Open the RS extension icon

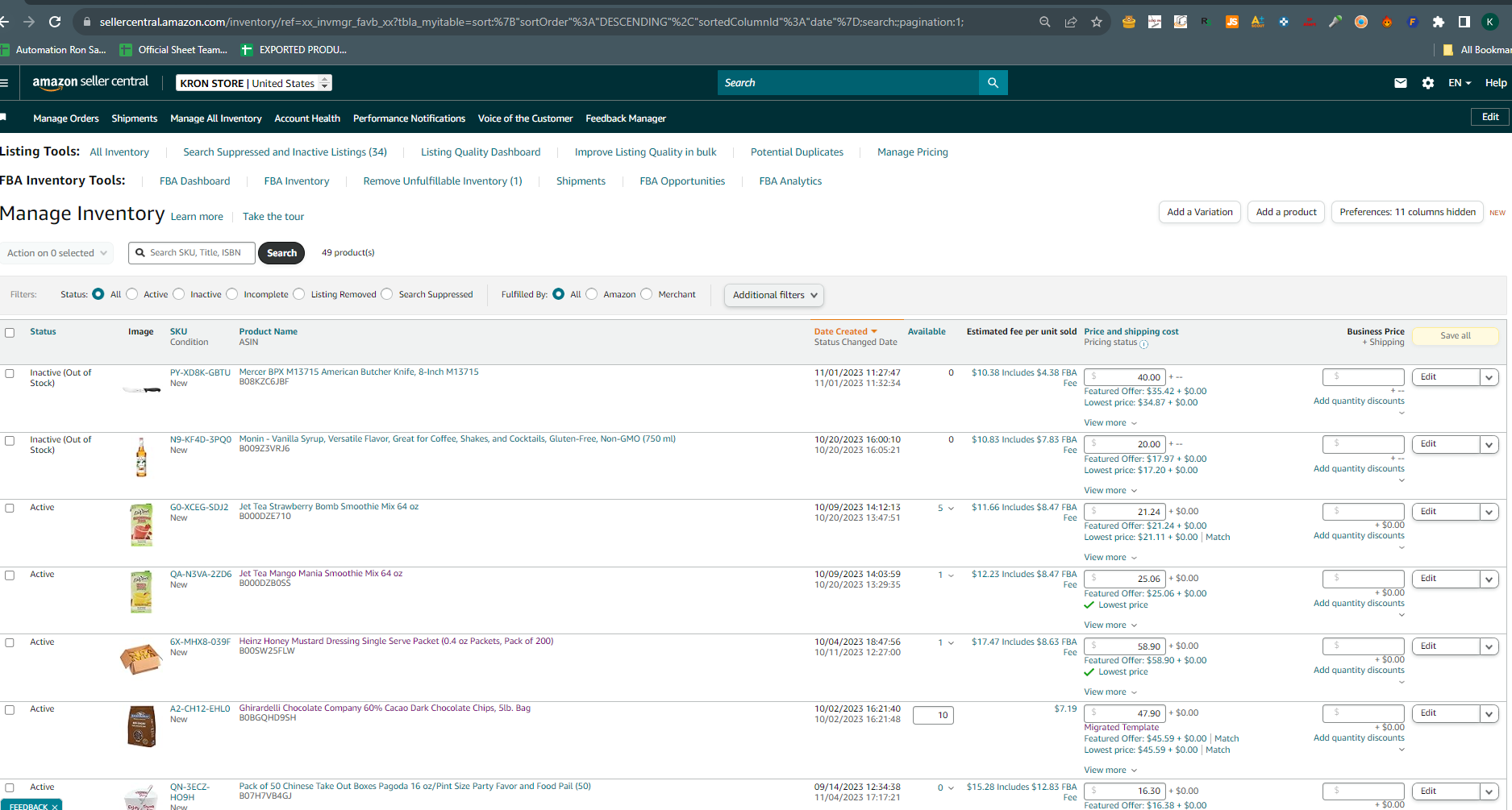pyautogui.click(x=1206, y=22)
